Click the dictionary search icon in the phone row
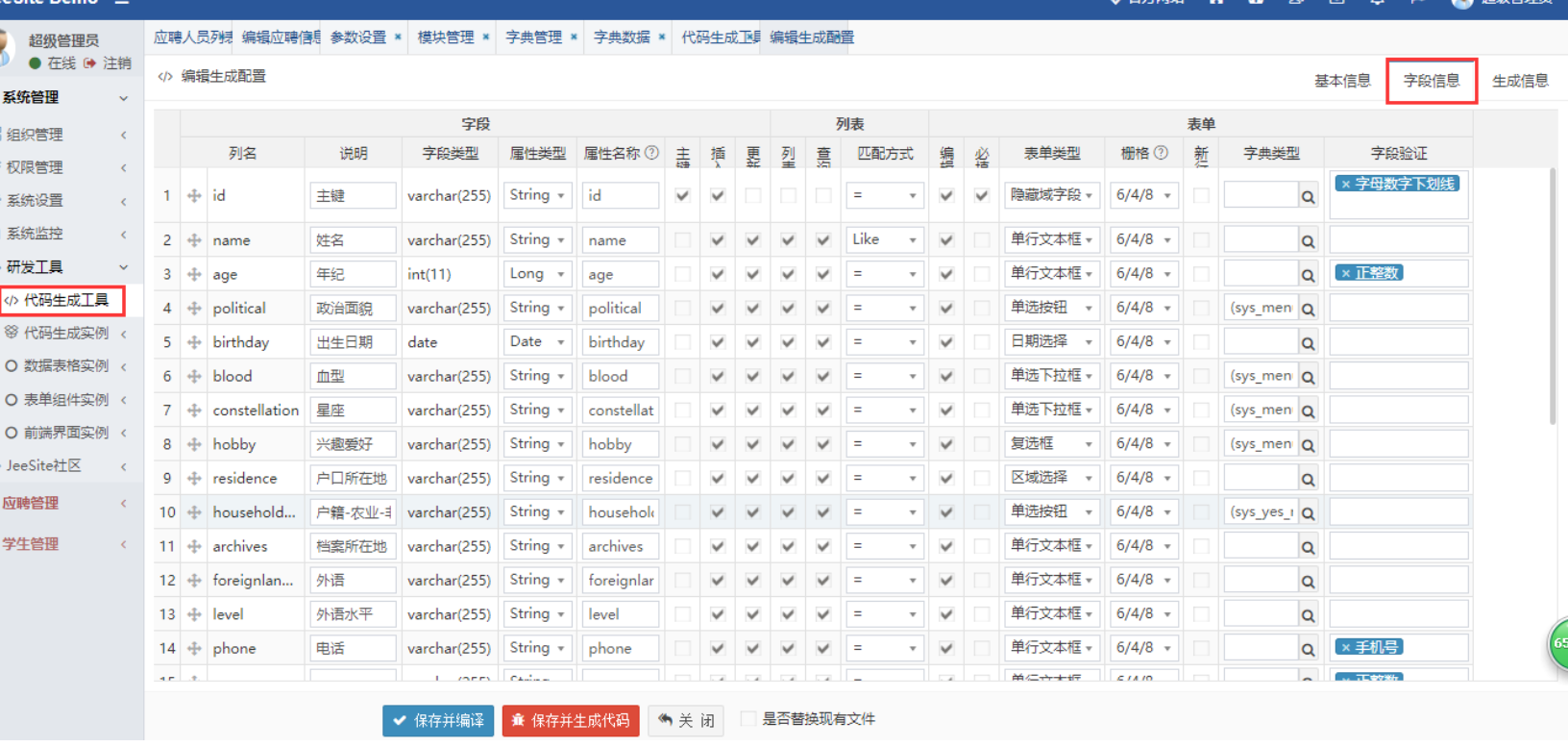Viewport: 1568px width, 747px height. coord(1308,650)
